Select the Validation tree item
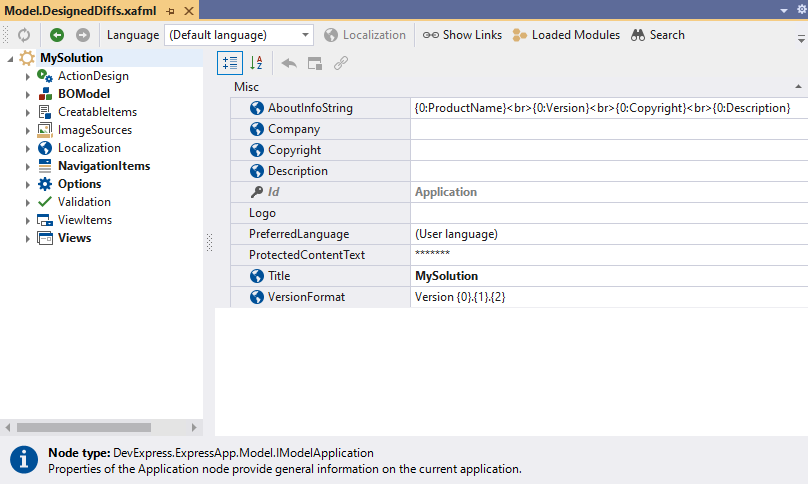The width and height of the screenshot is (808, 484). pos(84,202)
